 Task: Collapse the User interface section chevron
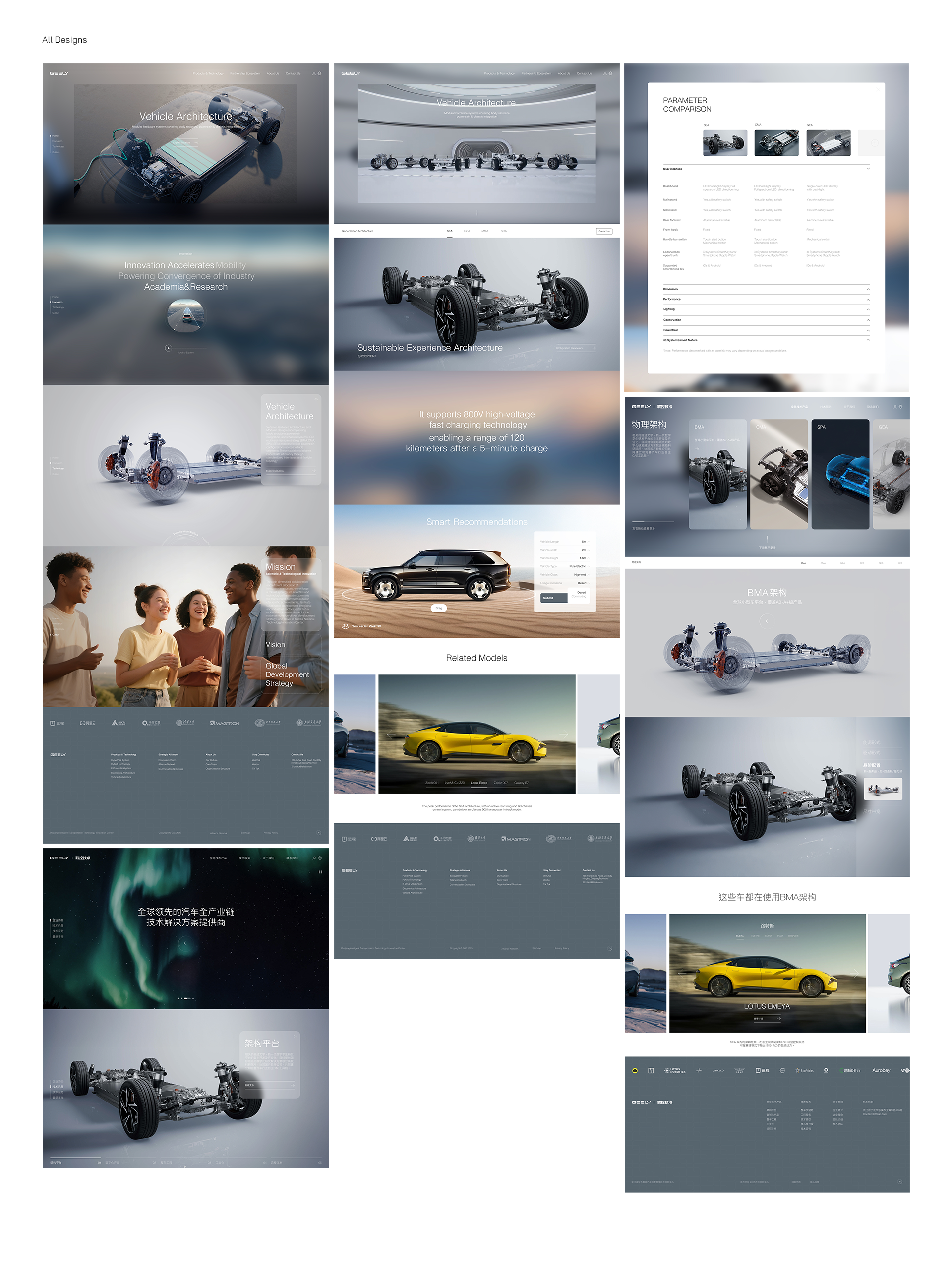tap(868, 168)
